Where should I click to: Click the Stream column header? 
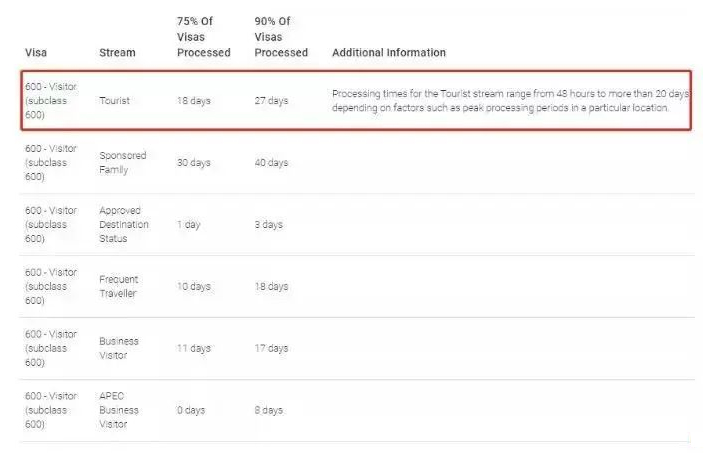[117, 53]
